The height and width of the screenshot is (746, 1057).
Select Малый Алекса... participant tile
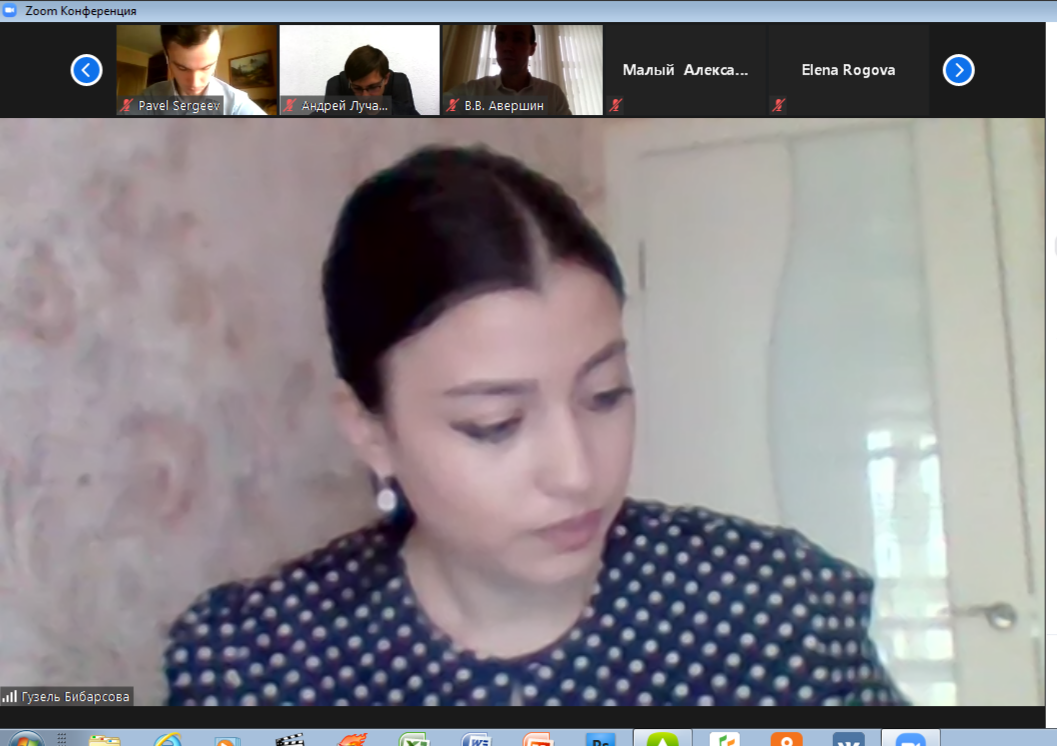coord(686,70)
